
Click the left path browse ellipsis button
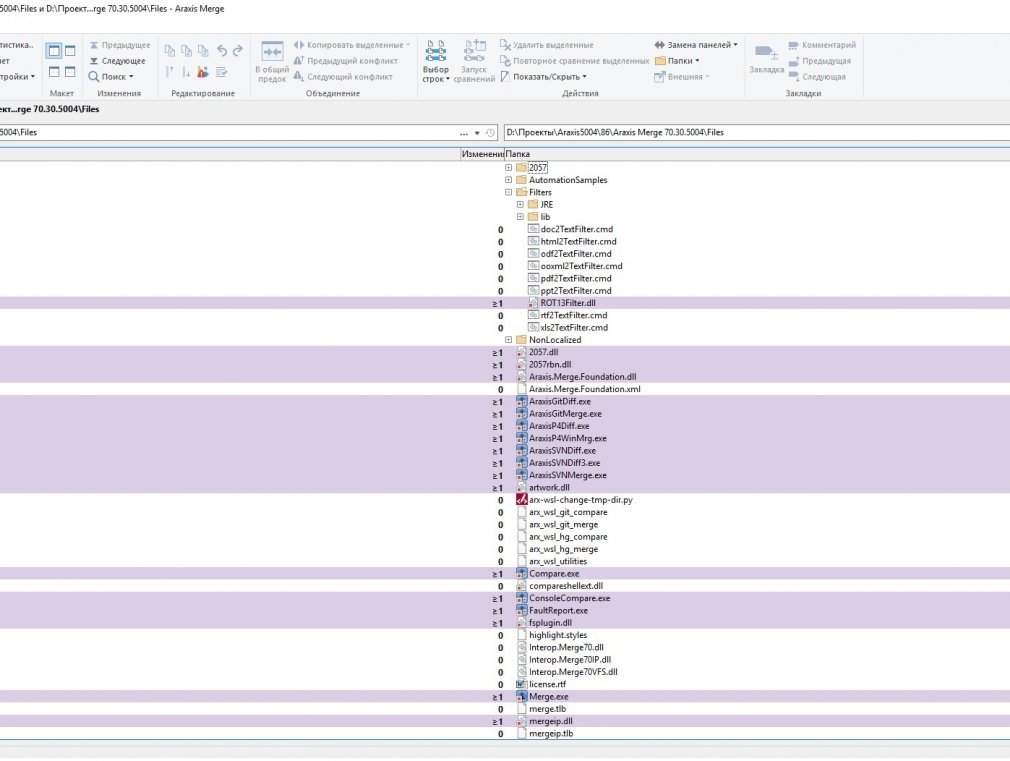point(464,133)
